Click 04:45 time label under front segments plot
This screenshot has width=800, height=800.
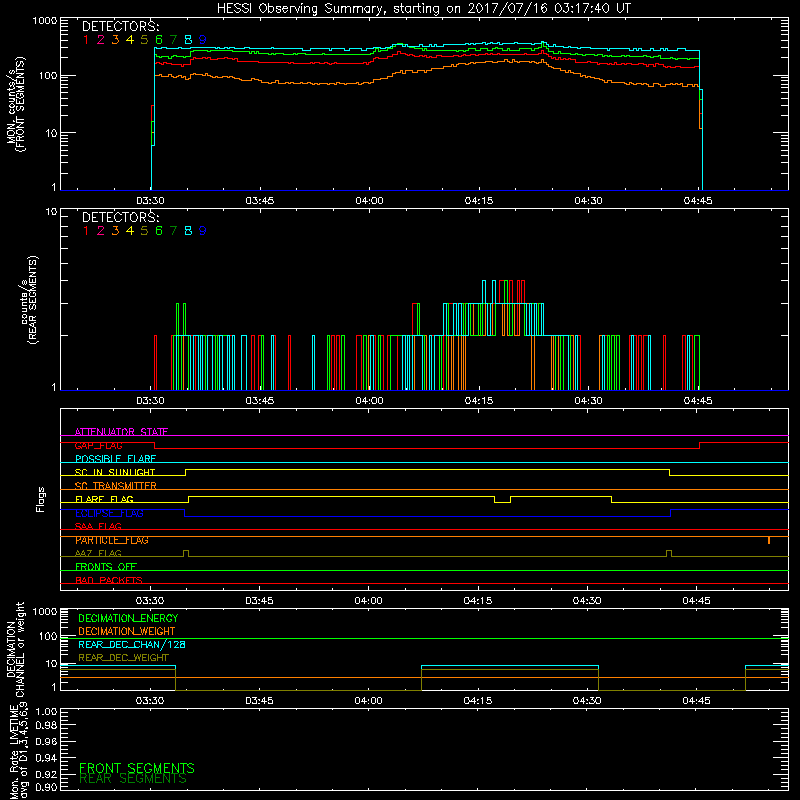click(698, 201)
